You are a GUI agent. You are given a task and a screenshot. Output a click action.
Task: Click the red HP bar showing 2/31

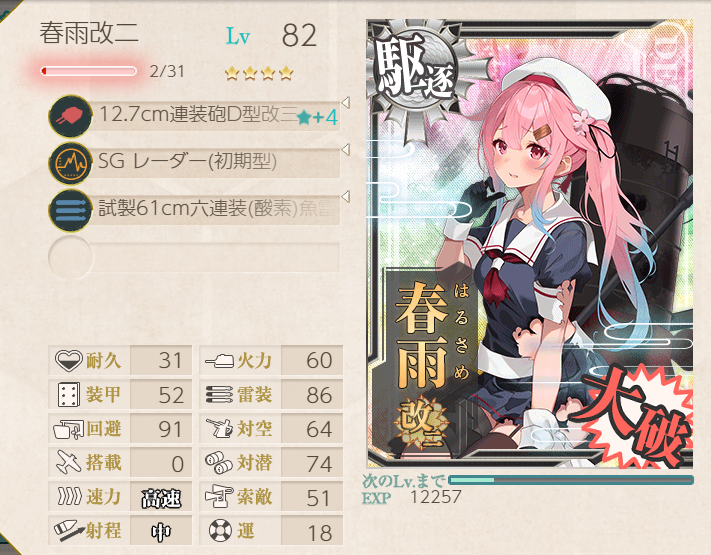click(x=88, y=71)
